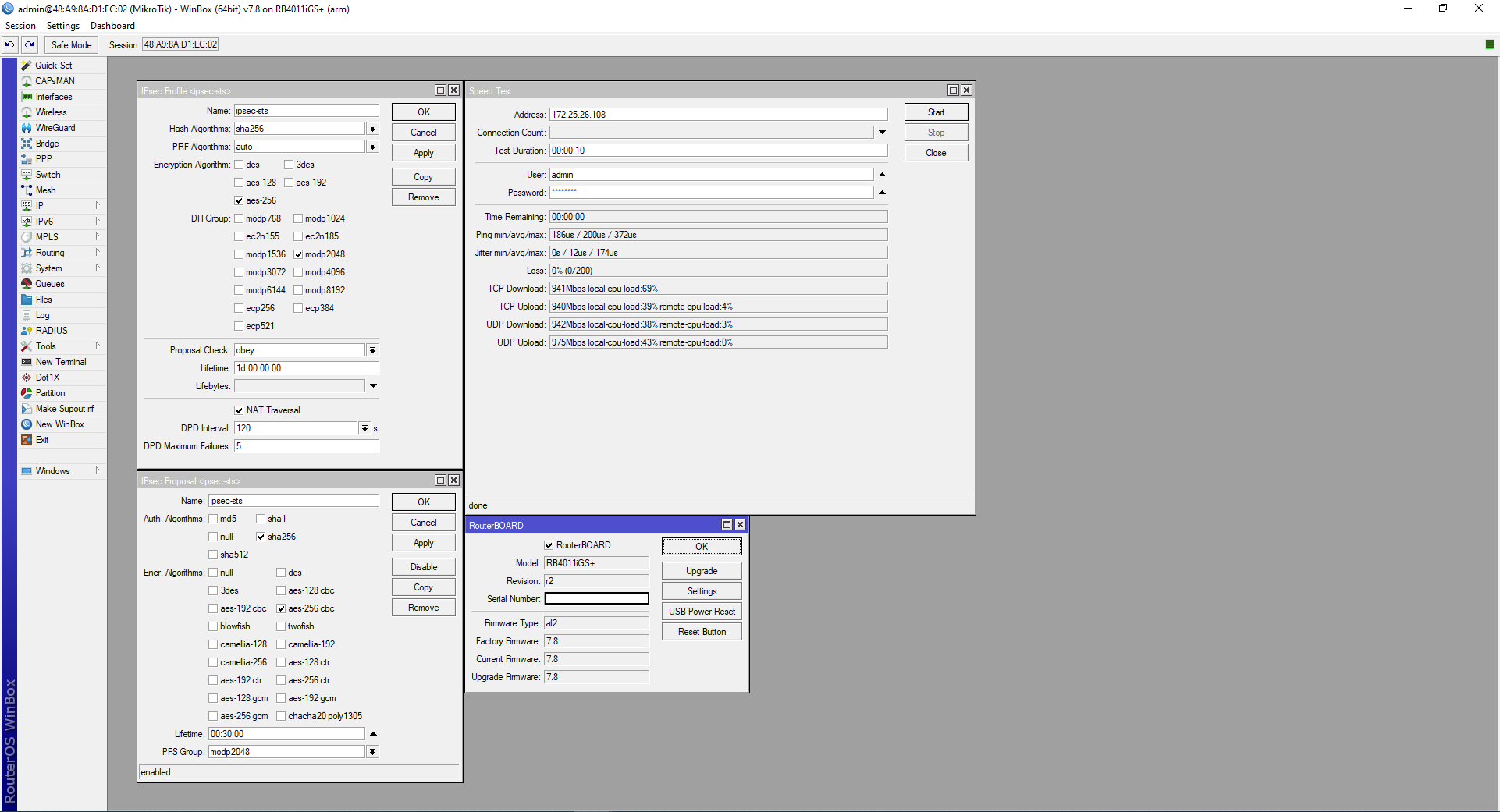Open the Wireless sidebar icon
The height and width of the screenshot is (812, 1500).
[x=27, y=112]
